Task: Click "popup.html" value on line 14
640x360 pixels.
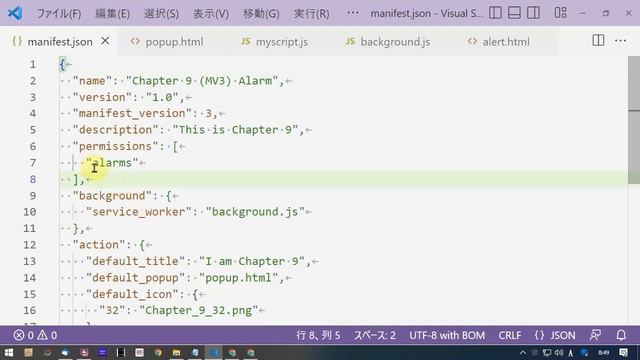Action: pos(238,278)
